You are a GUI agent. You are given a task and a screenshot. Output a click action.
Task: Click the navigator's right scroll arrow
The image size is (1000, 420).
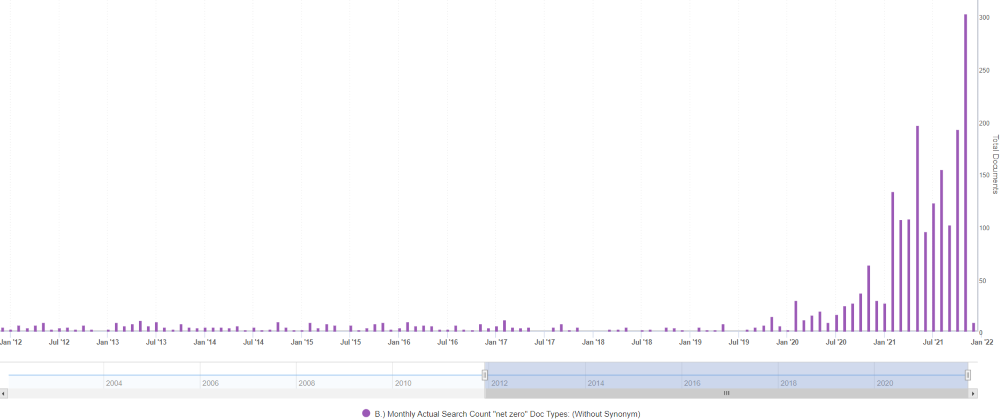coord(995,393)
